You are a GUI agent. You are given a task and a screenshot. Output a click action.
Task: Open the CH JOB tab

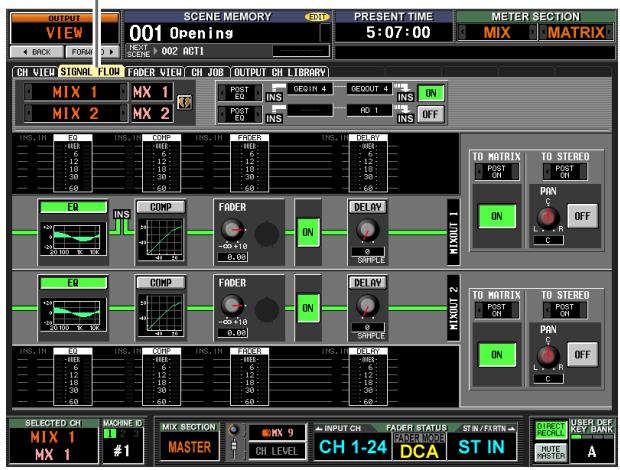[207, 72]
